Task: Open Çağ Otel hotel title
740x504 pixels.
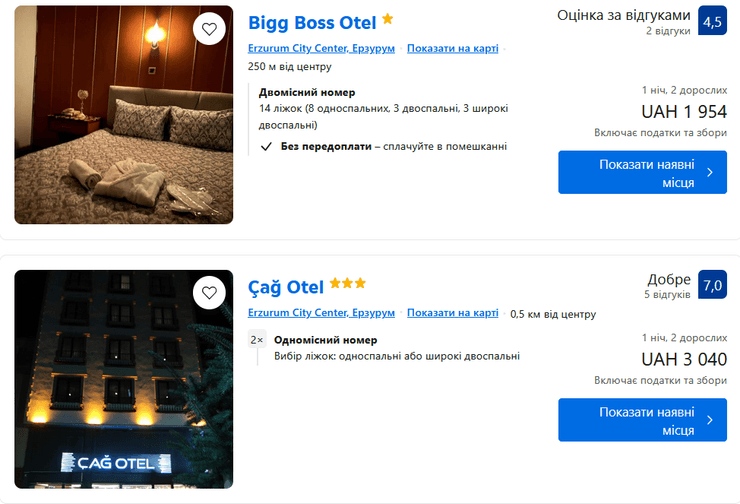Action: 286,287
